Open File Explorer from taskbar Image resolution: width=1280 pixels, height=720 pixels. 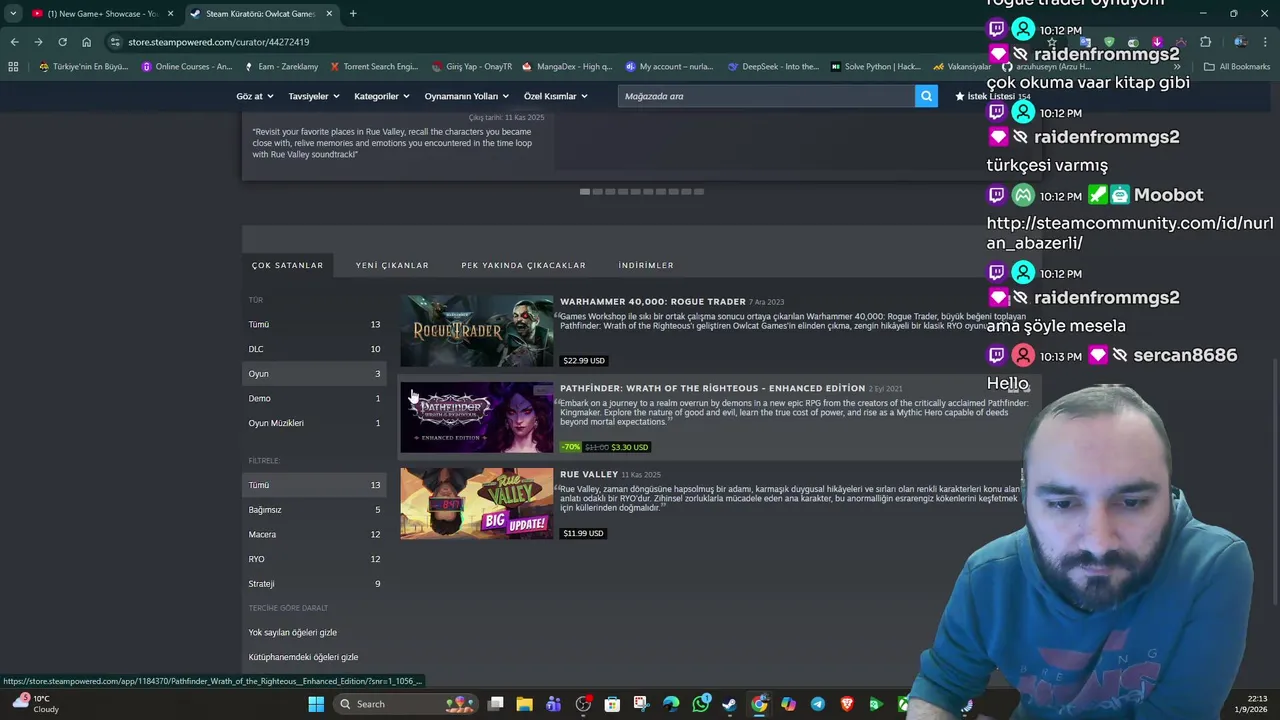click(524, 704)
